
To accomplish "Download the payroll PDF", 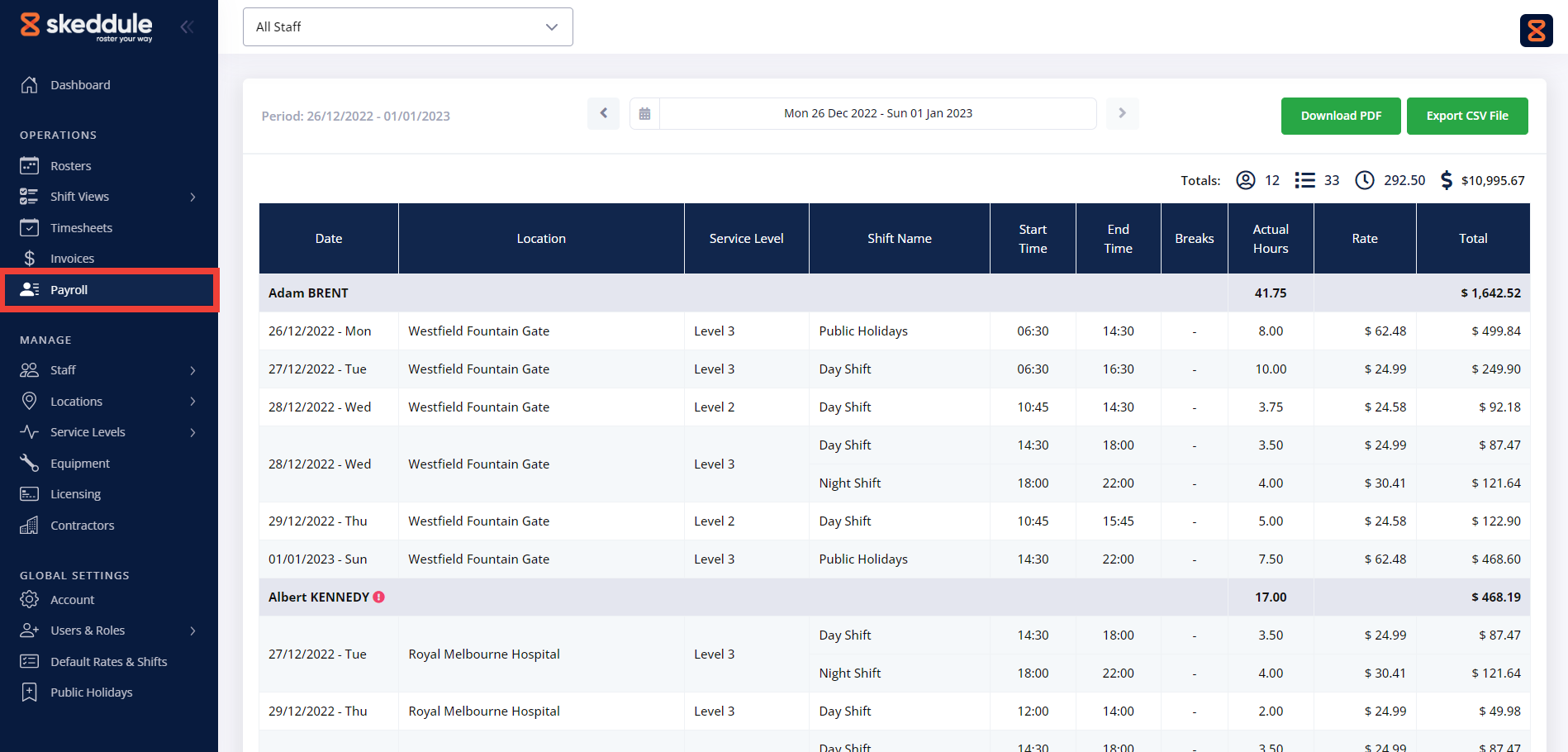I will pyautogui.click(x=1340, y=116).
